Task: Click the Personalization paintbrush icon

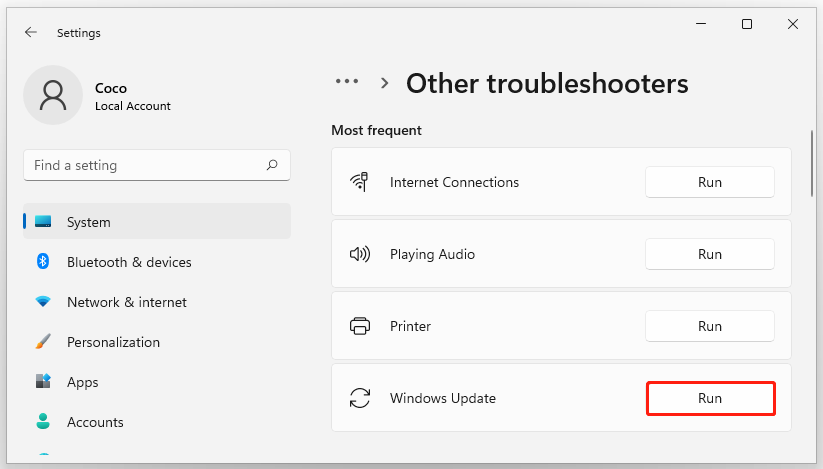Action: pyautogui.click(x=43, y=342)
